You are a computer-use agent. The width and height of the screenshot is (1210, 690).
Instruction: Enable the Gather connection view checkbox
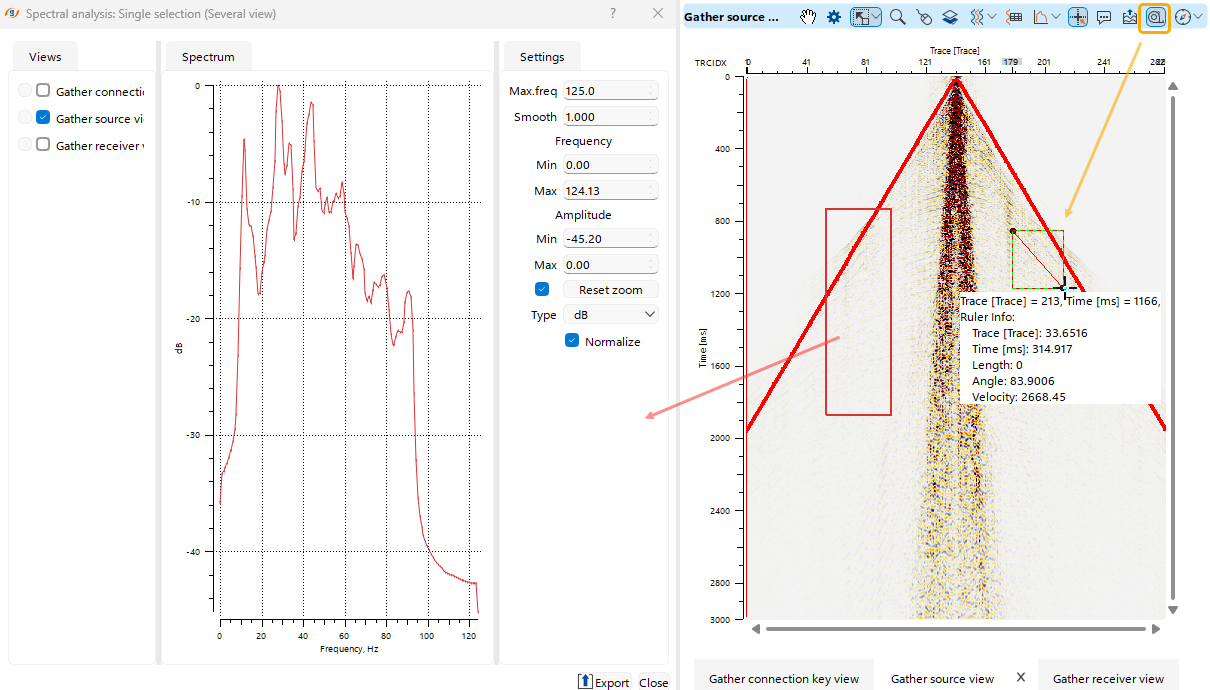[43, 91]
